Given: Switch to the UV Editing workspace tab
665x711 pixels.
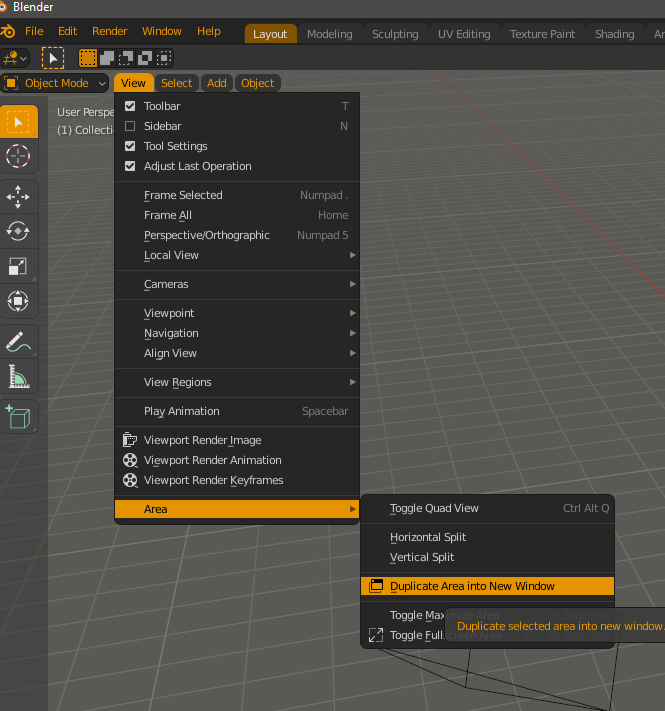Looking at the screenshot, I should pos(464,34).
